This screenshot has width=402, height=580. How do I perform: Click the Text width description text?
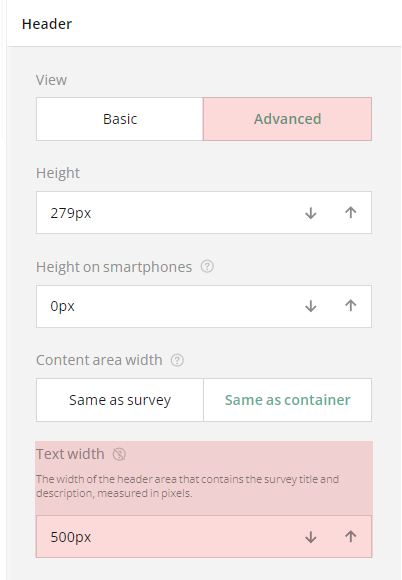(x=188, y=486)
